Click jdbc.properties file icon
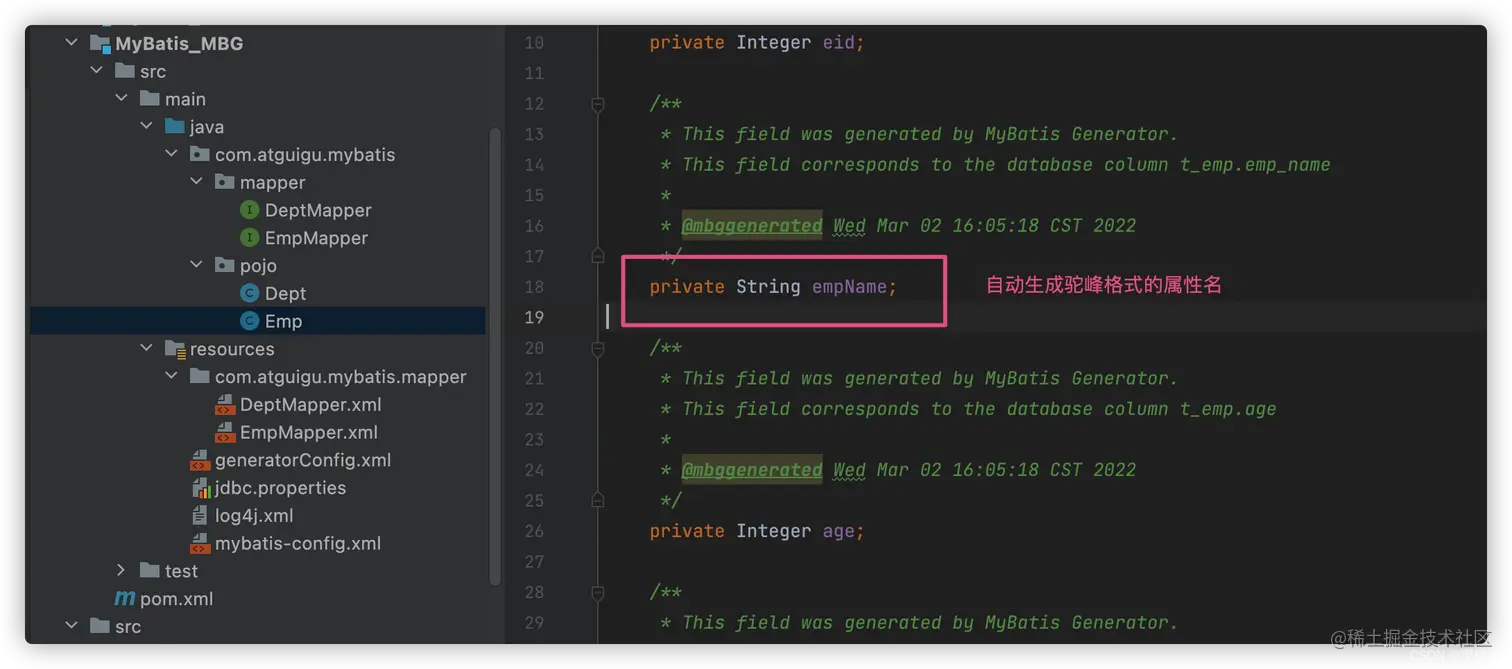This screenshot has height=669, width=1512. point(200,488)
